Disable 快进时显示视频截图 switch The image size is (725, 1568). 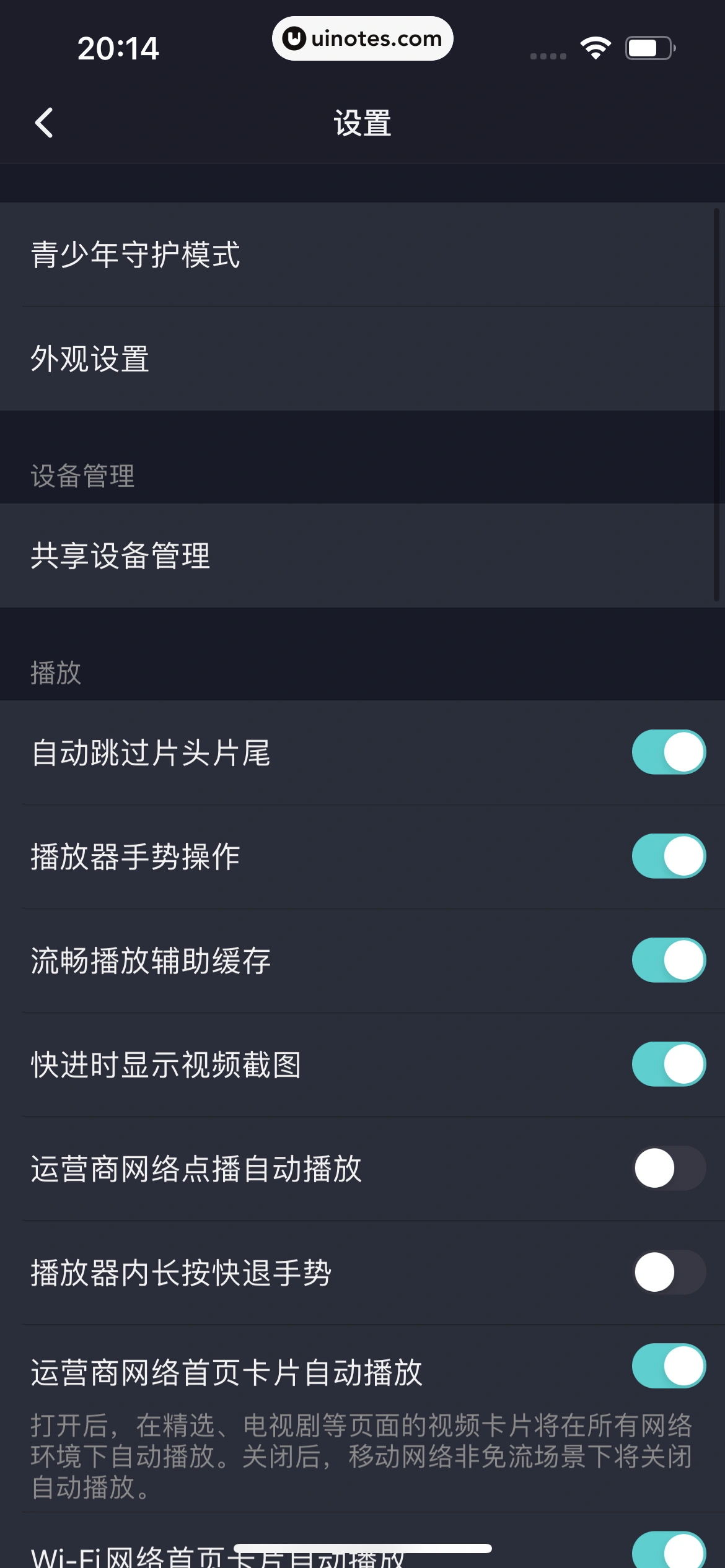[x=669, y=1064]
